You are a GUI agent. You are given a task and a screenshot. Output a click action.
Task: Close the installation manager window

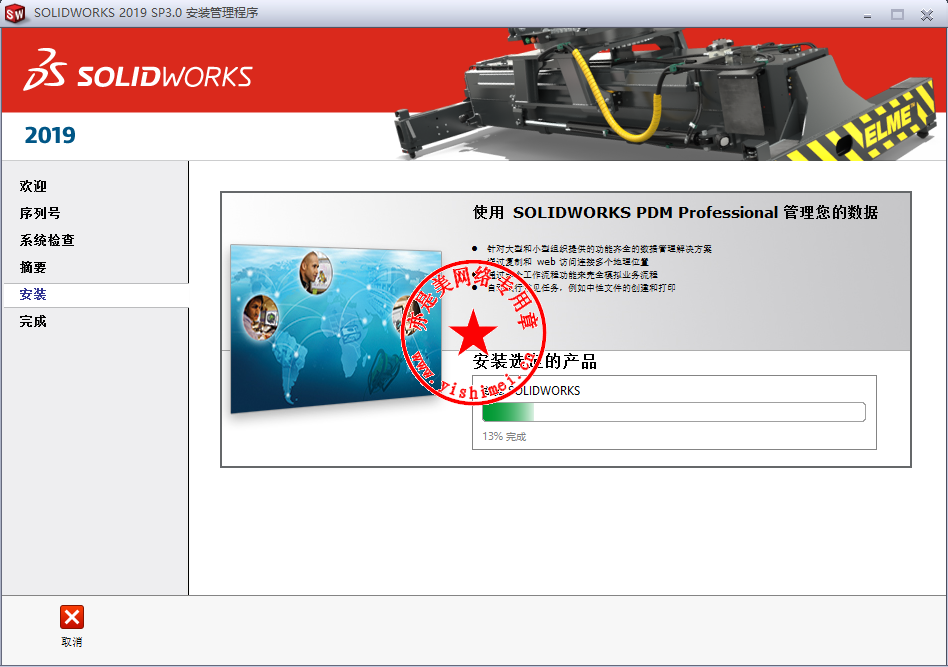click(927, 15)
